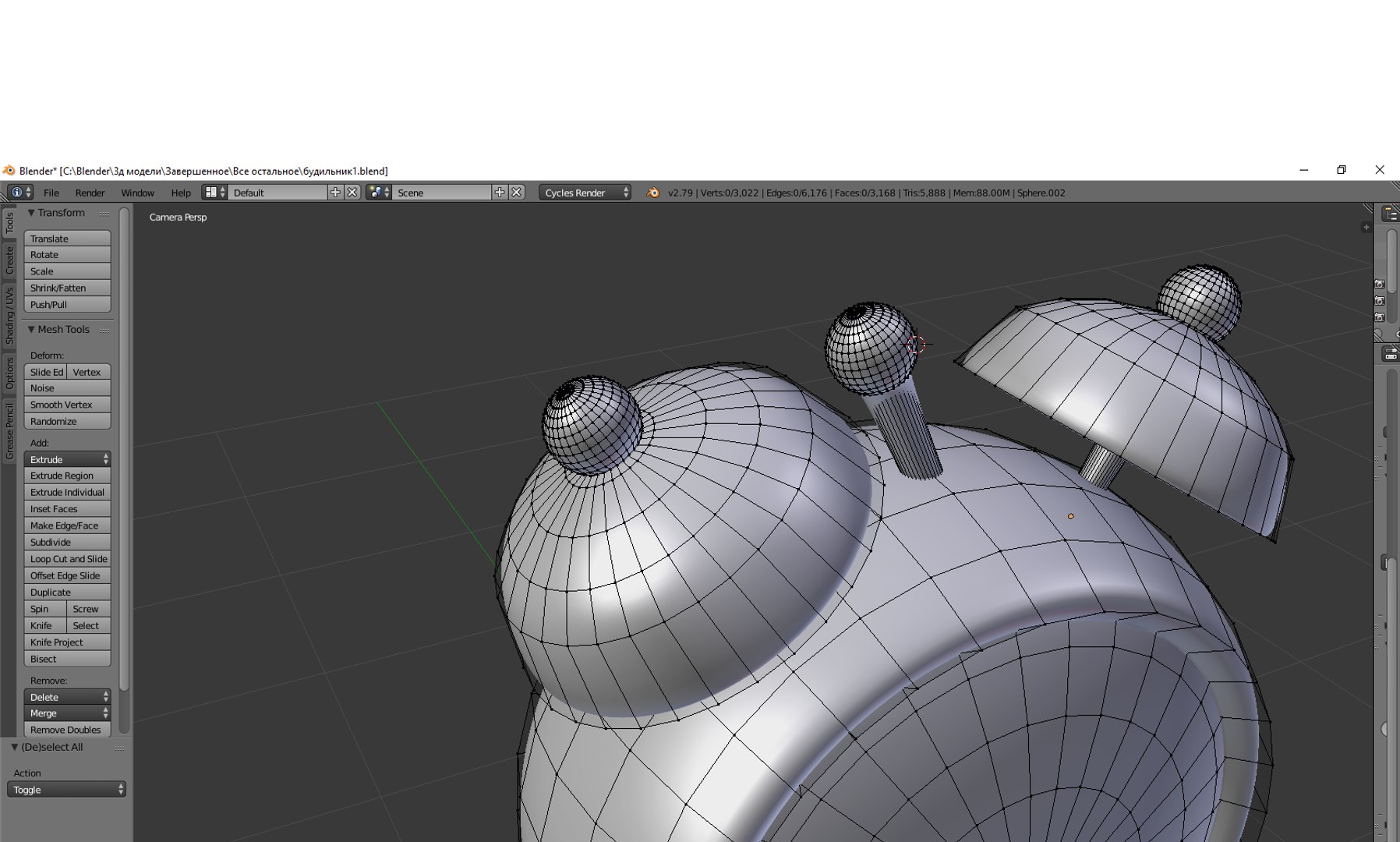This screenshot has width=1400, height=842.
Task: Collapse the Transform panel
Action: coord(31,213)
